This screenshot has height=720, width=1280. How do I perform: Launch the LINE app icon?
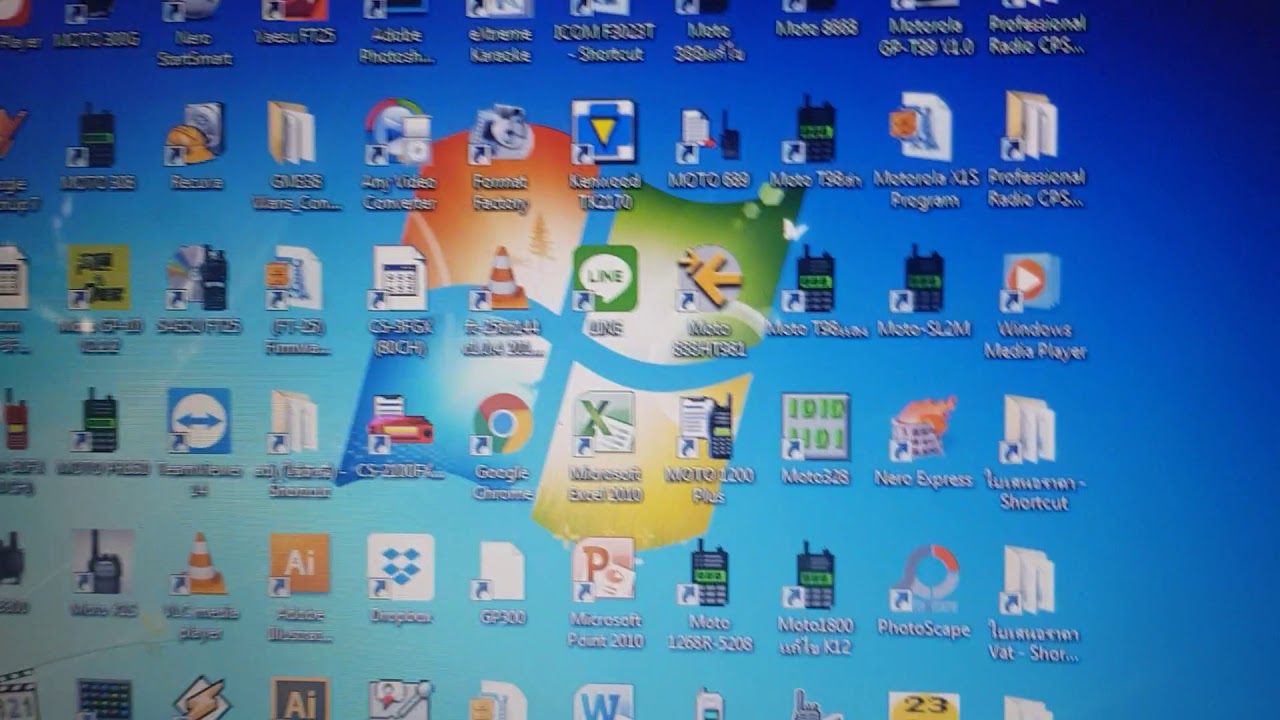pyautogui.click(x=605, y=277)
